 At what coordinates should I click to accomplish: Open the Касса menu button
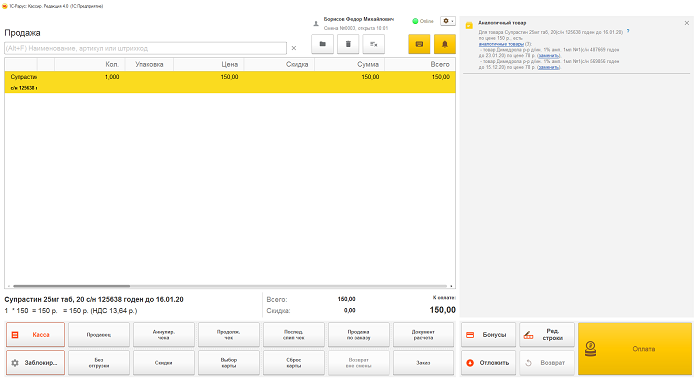[x=35, y=334]
